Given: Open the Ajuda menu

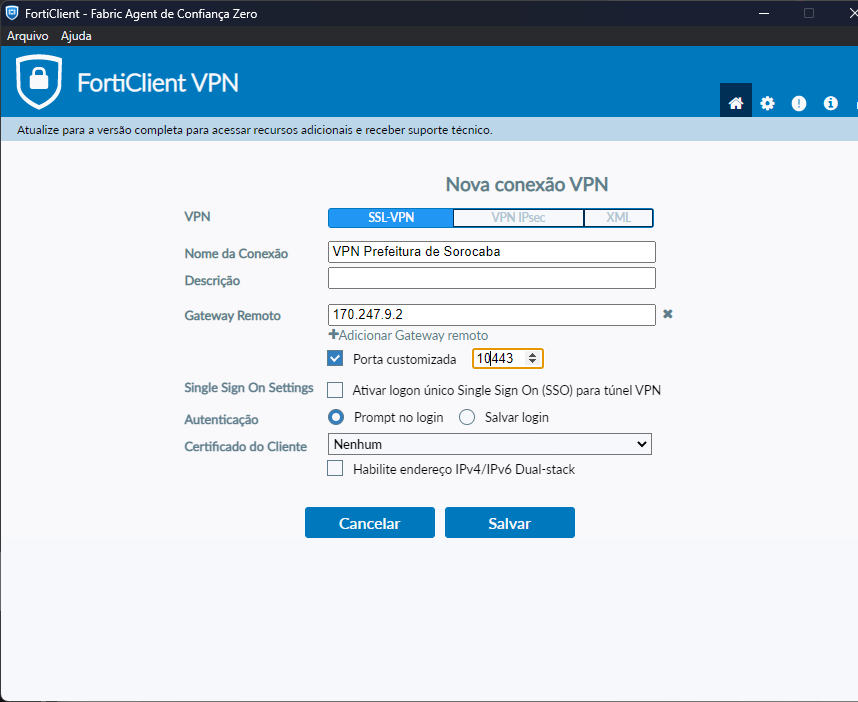Looking at the screenshot, I should pos(76,36).
